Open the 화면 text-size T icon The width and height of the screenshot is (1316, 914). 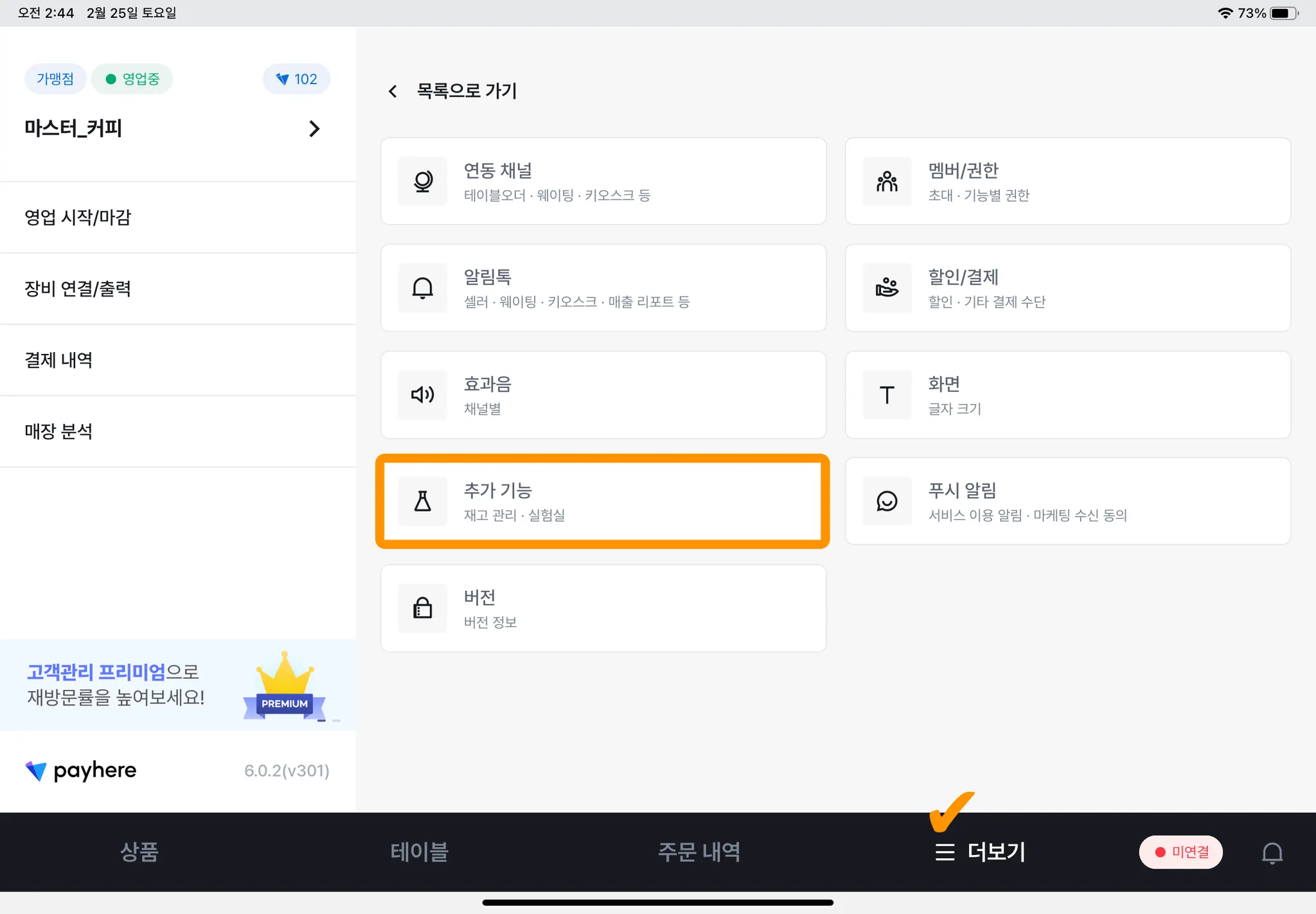click(887, 394)
